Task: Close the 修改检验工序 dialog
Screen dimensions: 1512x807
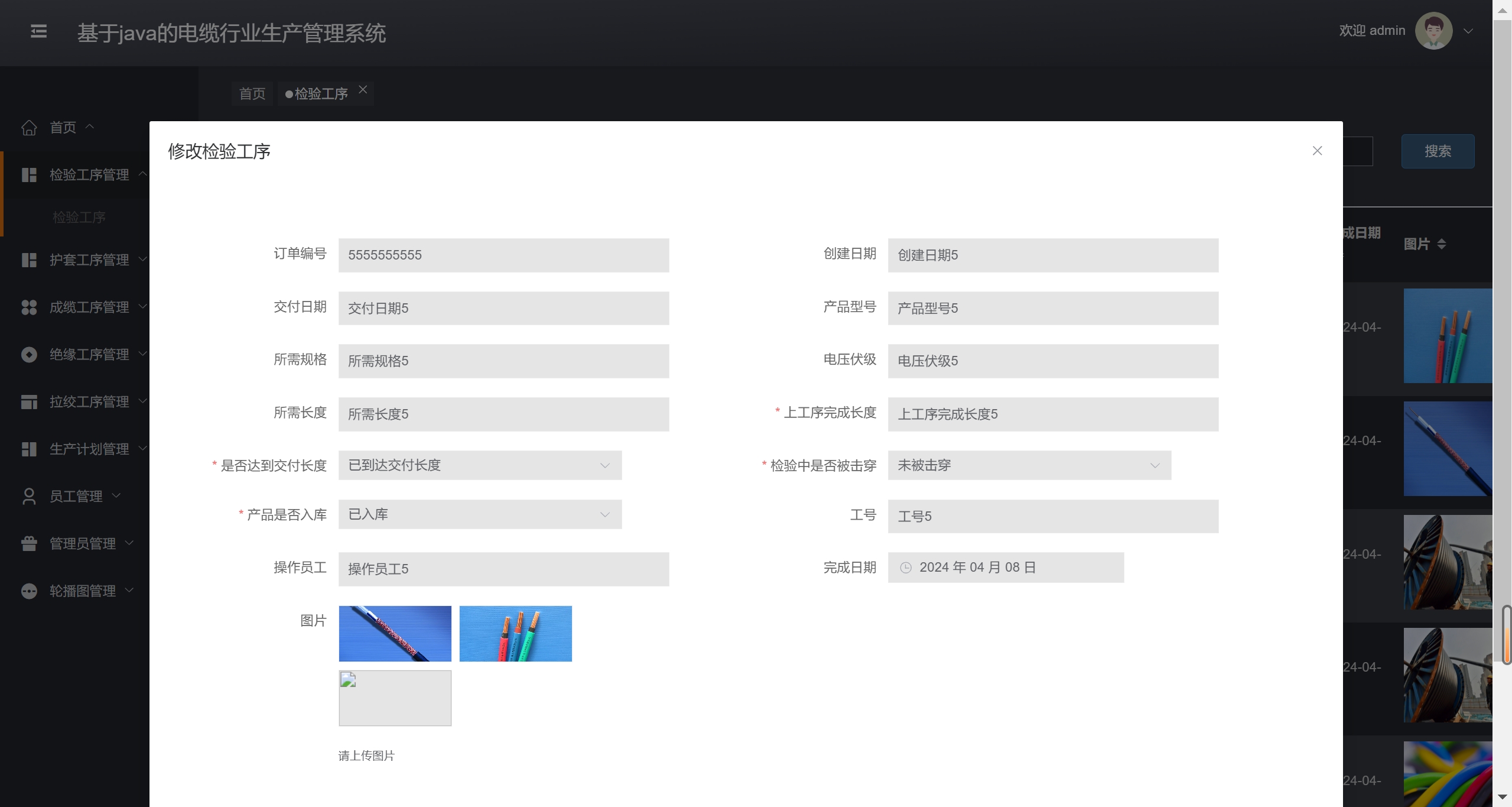Action: [1317, 151]
